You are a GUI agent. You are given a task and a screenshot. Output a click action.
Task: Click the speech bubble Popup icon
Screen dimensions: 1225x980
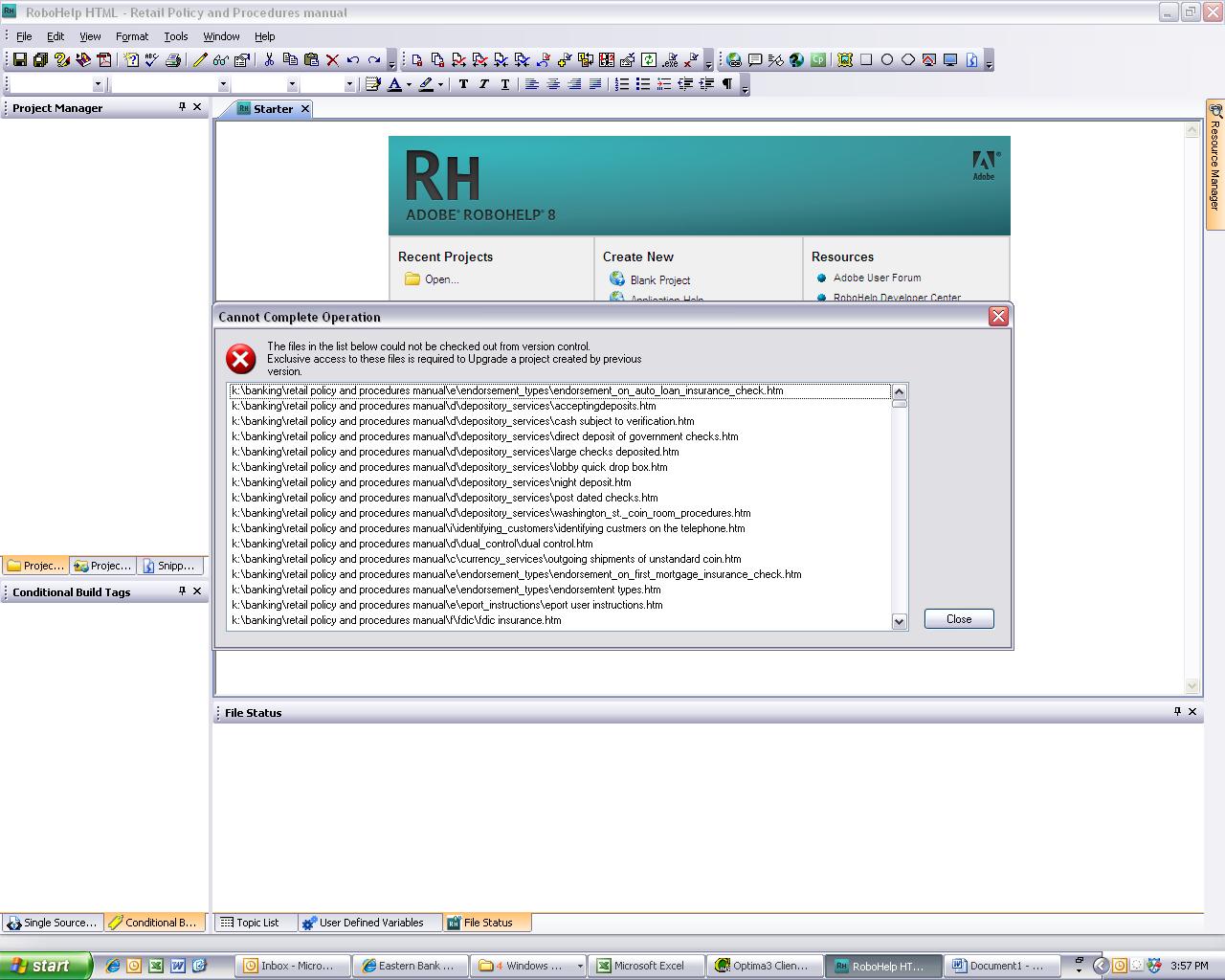point(755,59)
